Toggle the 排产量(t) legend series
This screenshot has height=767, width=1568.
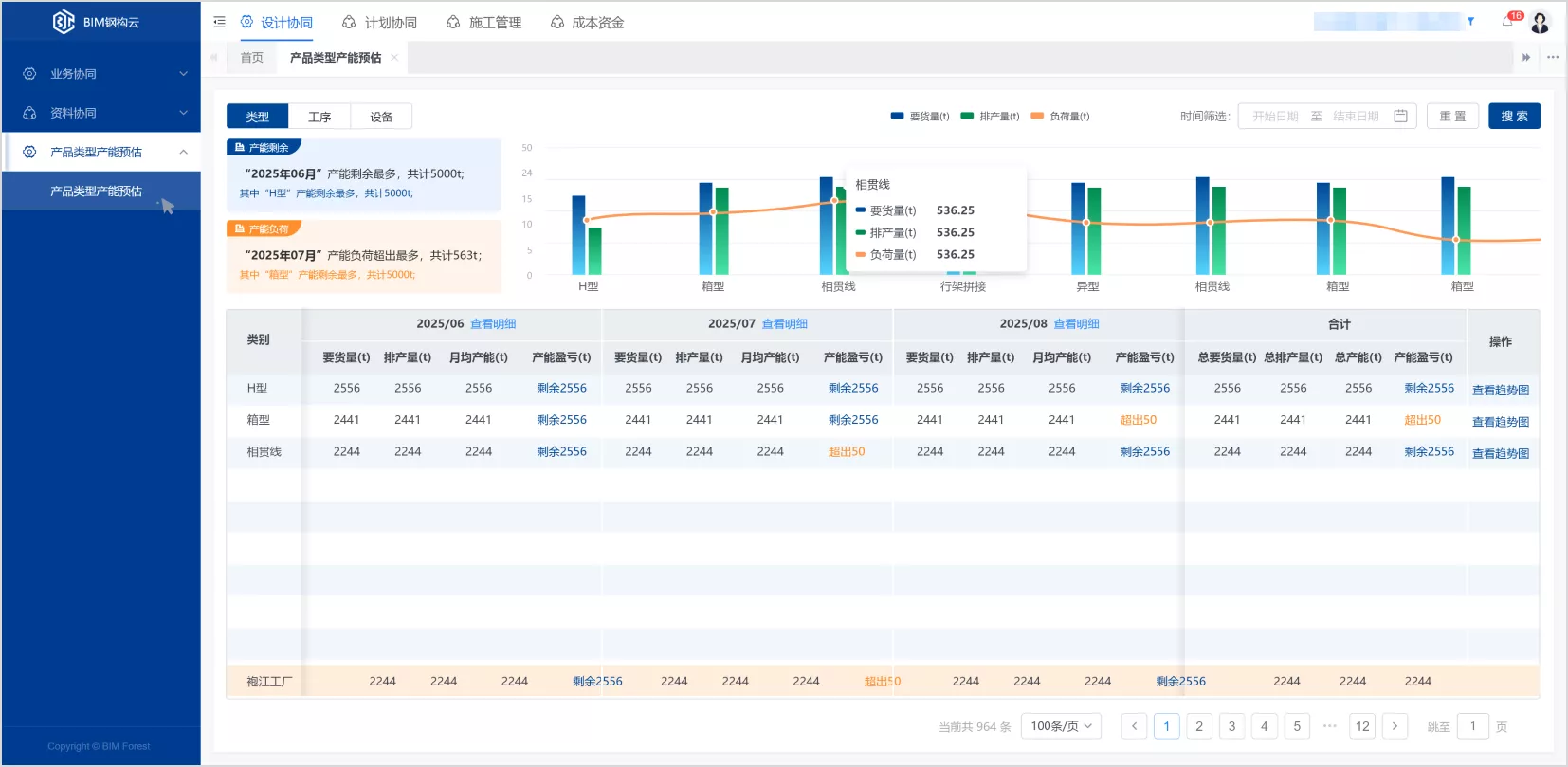tap(990, 116)
